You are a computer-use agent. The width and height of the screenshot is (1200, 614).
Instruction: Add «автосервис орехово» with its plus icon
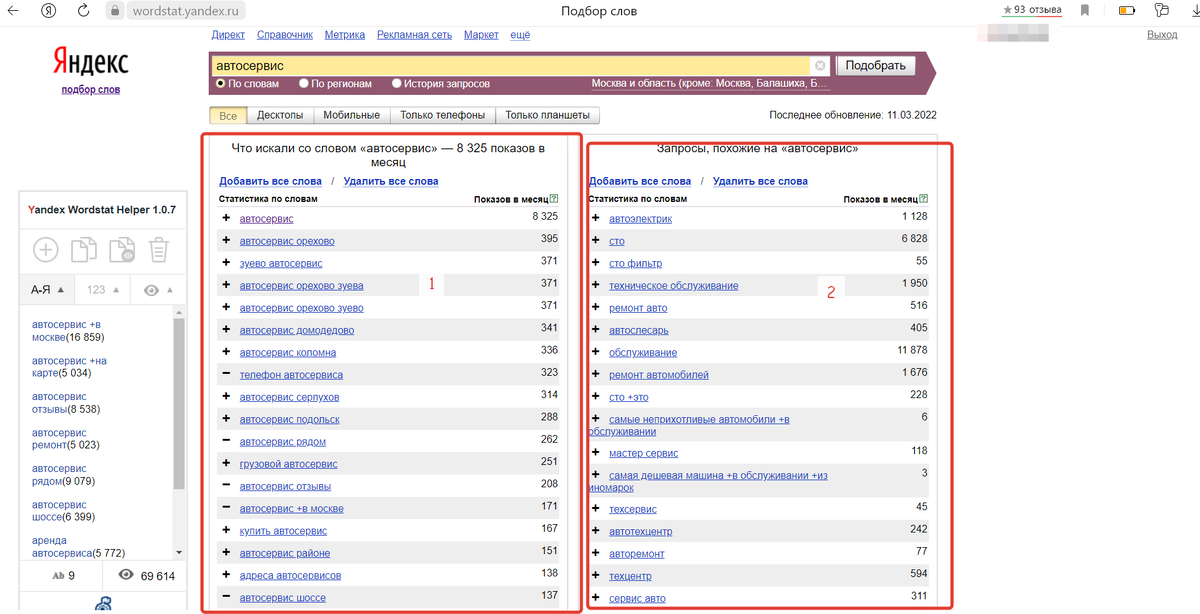[226, 241]
